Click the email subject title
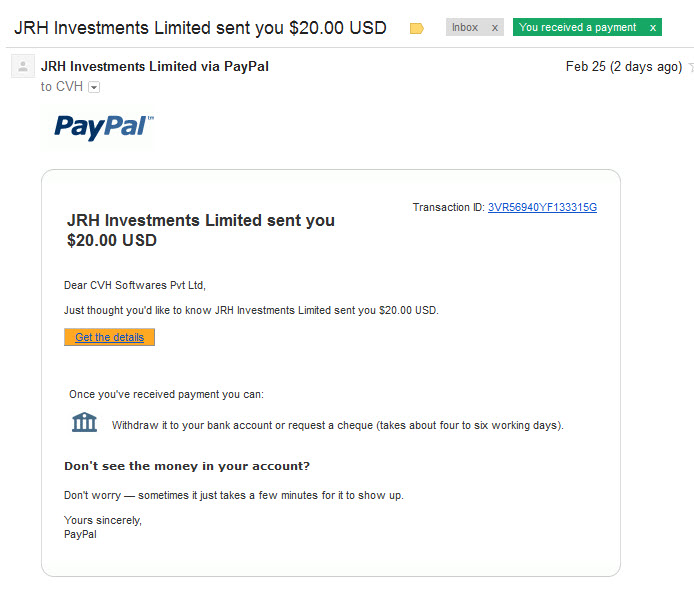This screenshot has height=599, width=694. [x=200, y=28]
